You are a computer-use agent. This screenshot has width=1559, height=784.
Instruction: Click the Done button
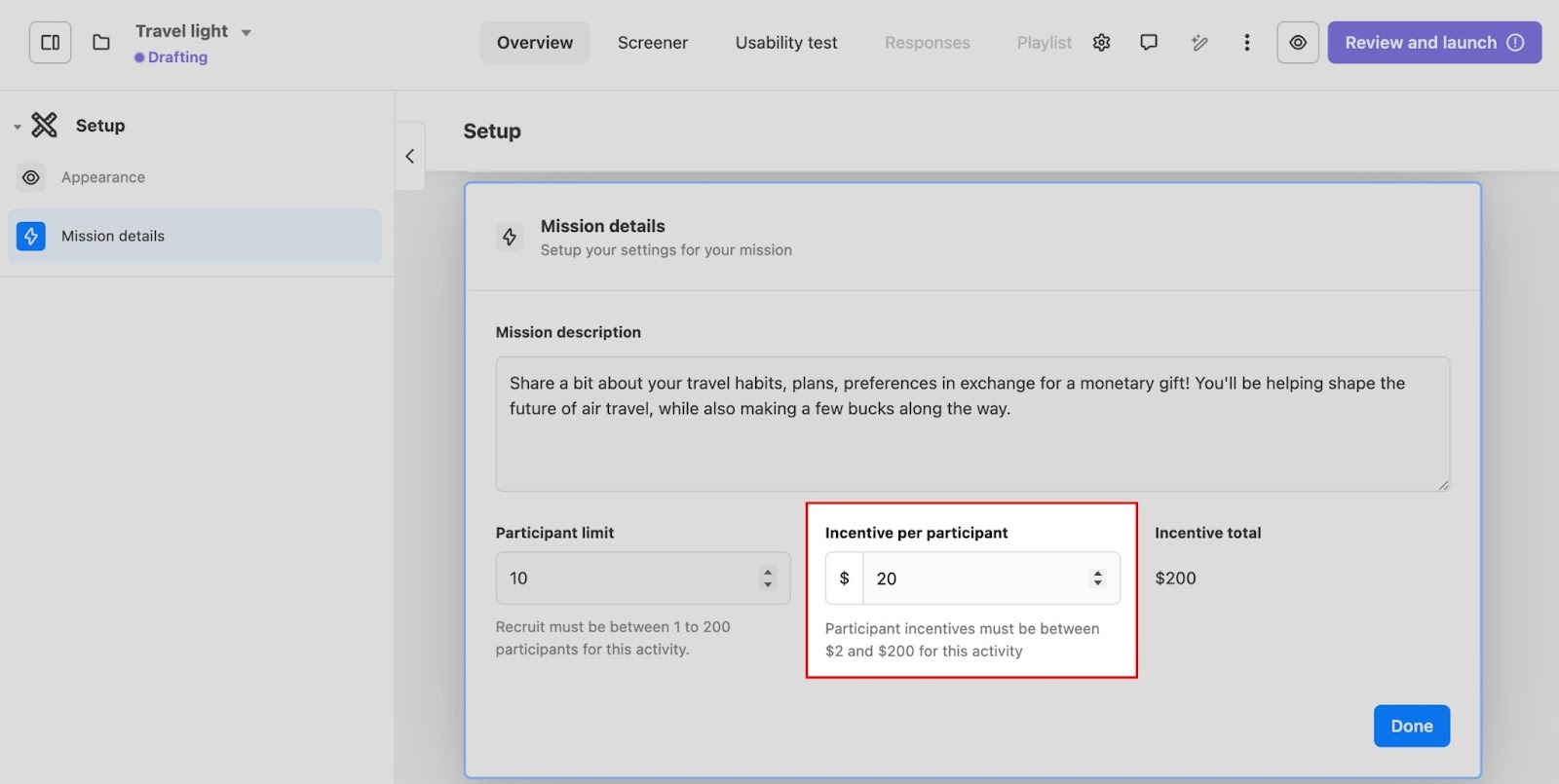[x=1411, y=726]
